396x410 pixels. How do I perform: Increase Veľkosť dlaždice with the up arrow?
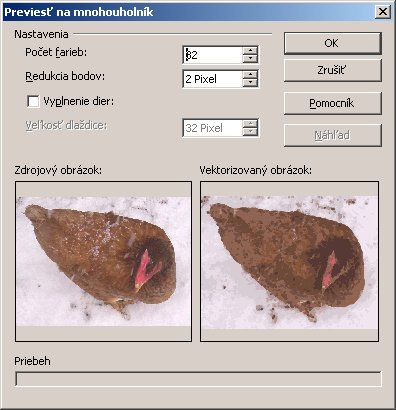pos(250,124)
